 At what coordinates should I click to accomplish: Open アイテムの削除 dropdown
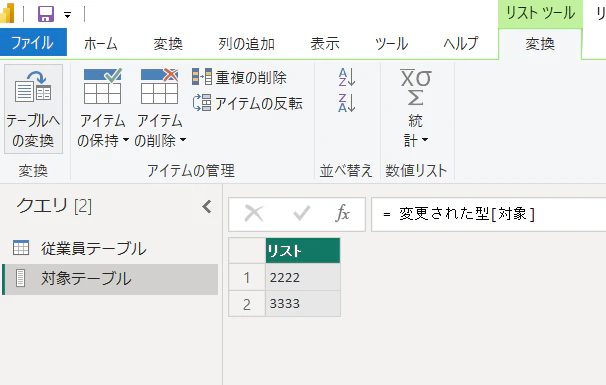(x=160, y=108)
